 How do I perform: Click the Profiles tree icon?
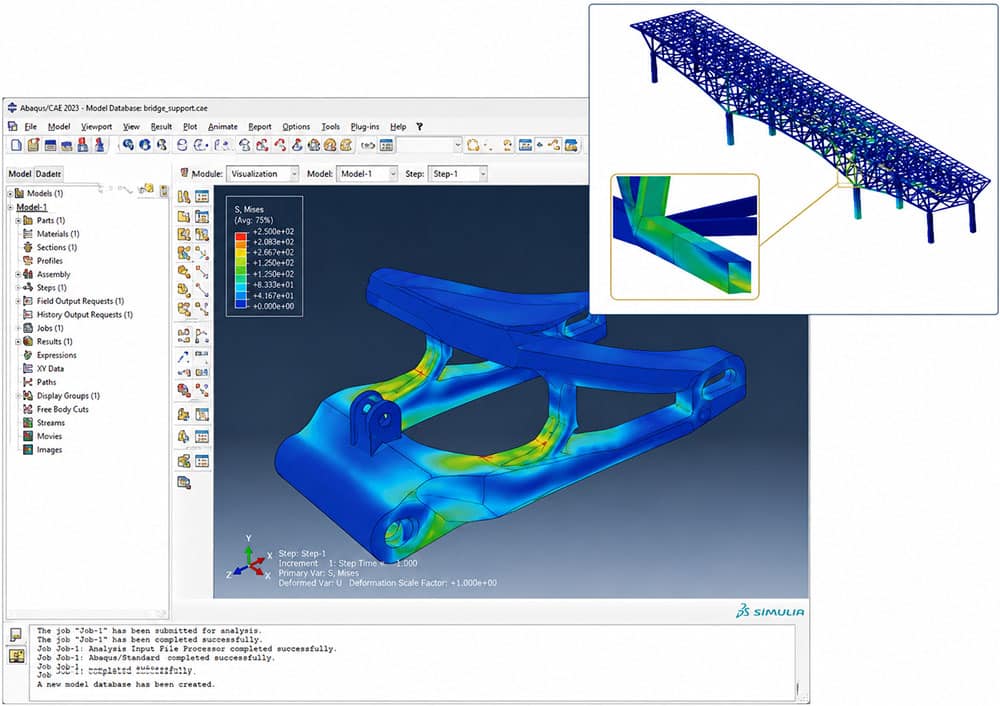point(28,261)
